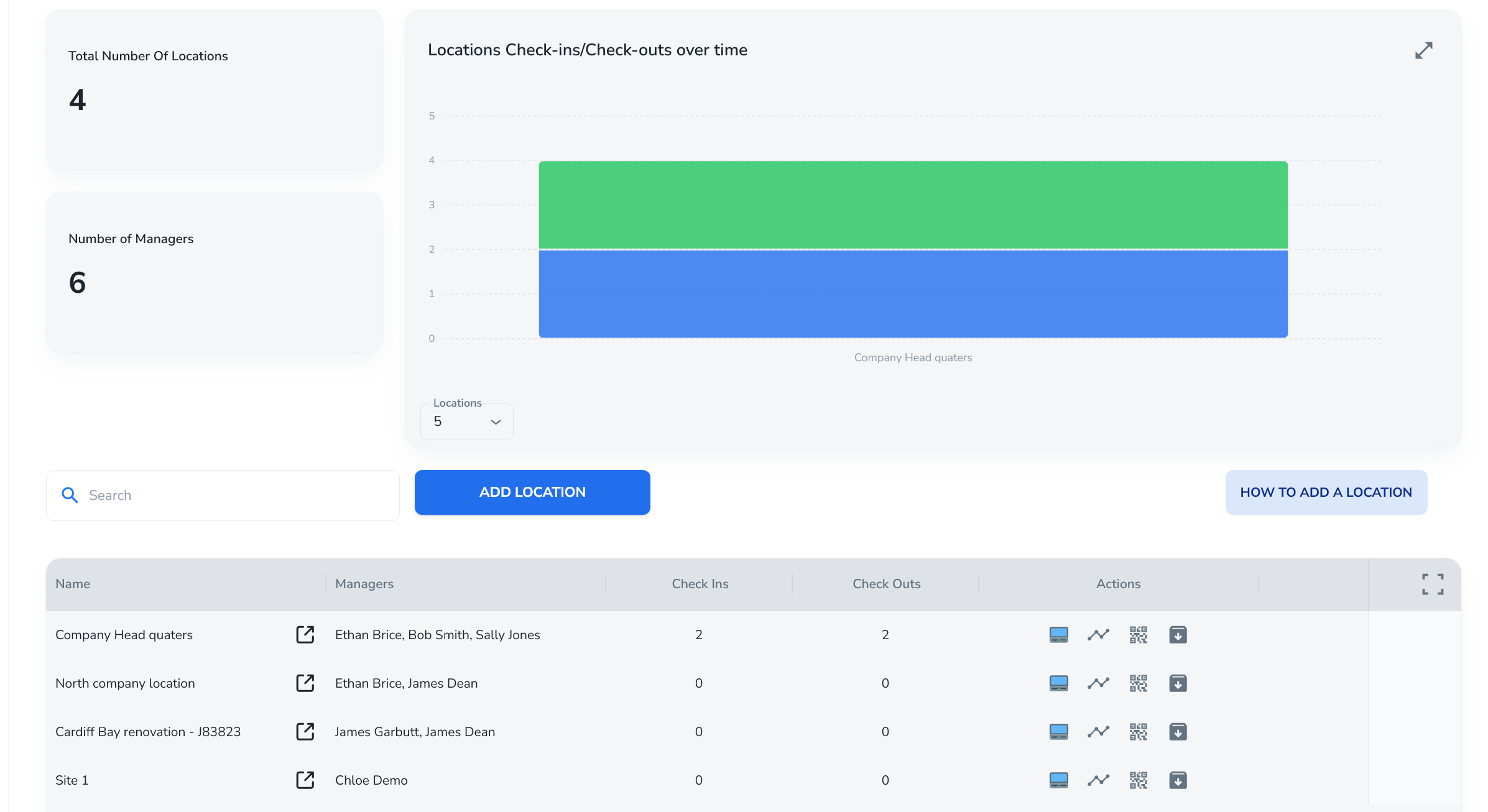1488x812 pixels.
Task: Show the QR code for Cardiff Bay renovation
Action: point(1138,732)
